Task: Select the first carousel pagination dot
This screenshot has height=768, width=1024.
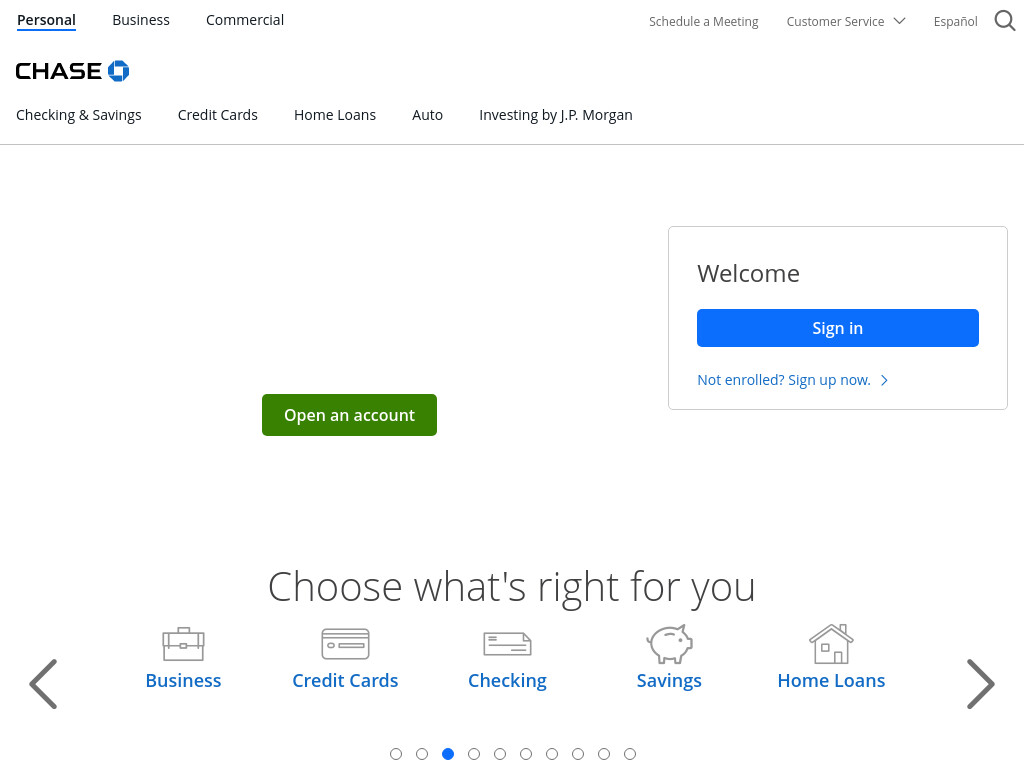Action: click(x=396, y=754)
